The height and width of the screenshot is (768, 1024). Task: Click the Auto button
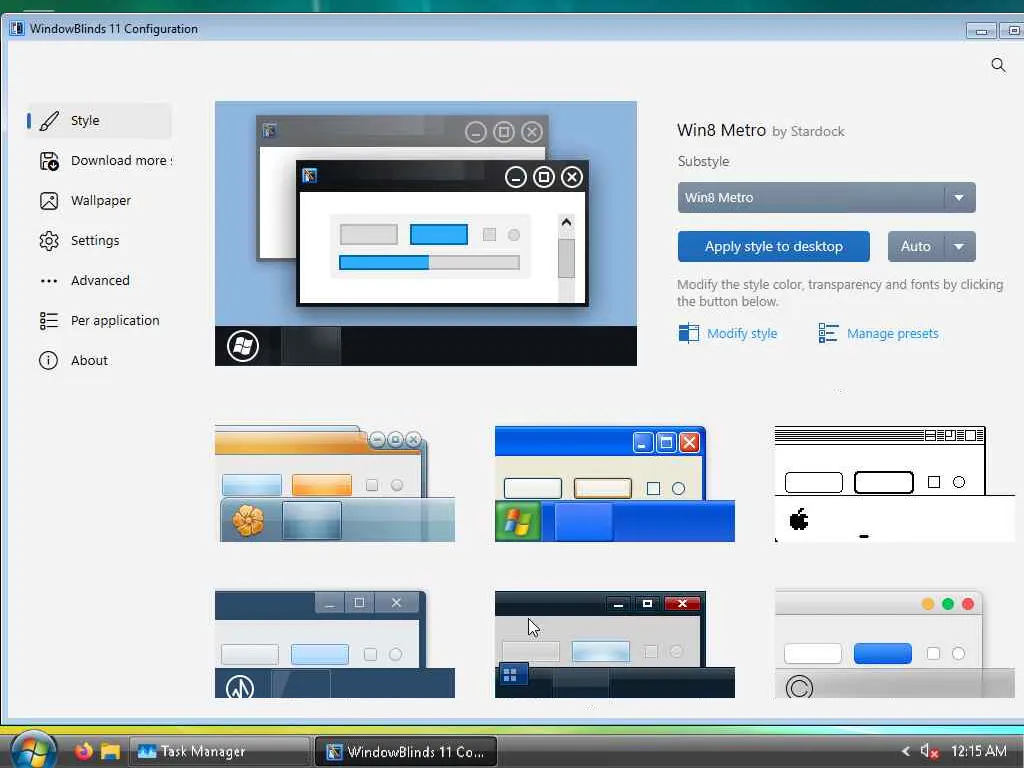click(x=916, y=246)
